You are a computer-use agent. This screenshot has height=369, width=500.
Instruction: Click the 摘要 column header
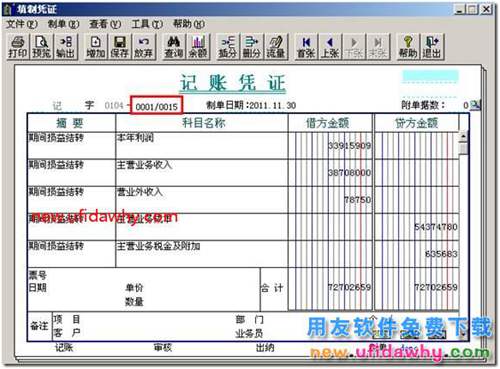[x=71, y=123]
